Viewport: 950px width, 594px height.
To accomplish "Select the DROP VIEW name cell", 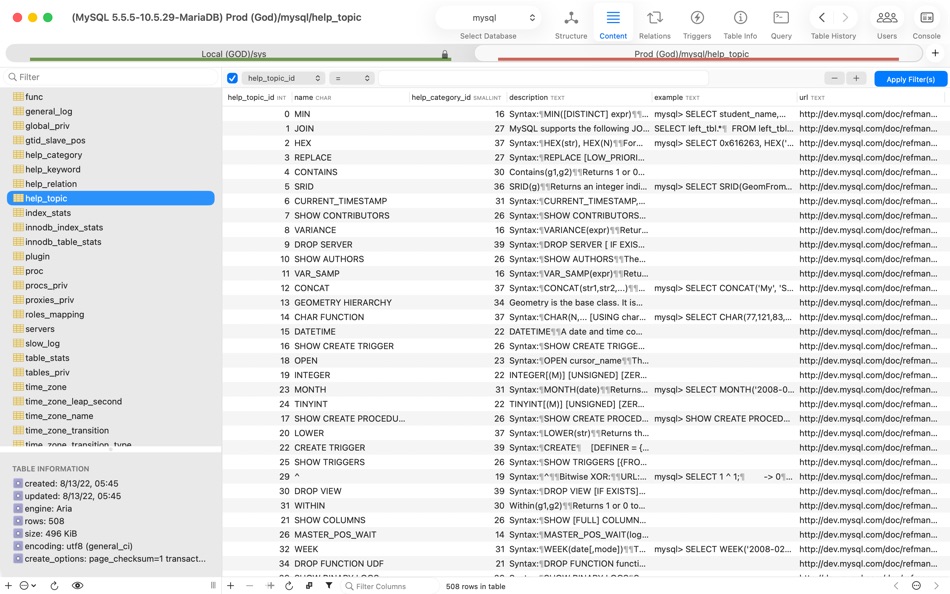I will tap(350, 491).
